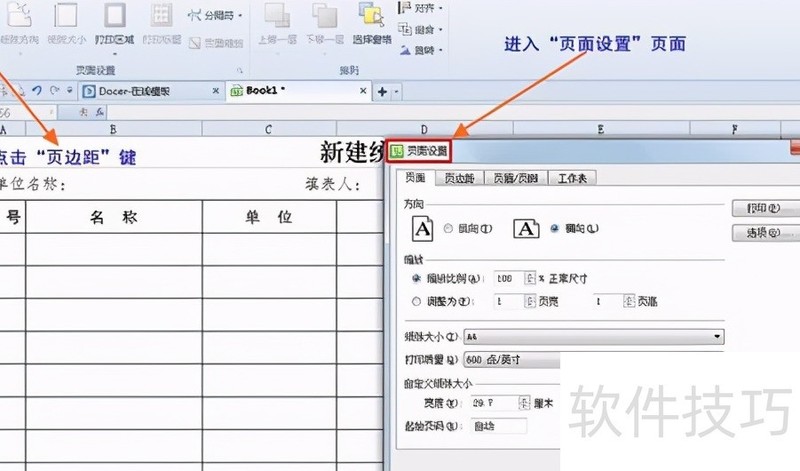The image size is (800, 471).
Task: Click the Print Titles (打印标题) ribbon icon
Action: tap(162, 15)
